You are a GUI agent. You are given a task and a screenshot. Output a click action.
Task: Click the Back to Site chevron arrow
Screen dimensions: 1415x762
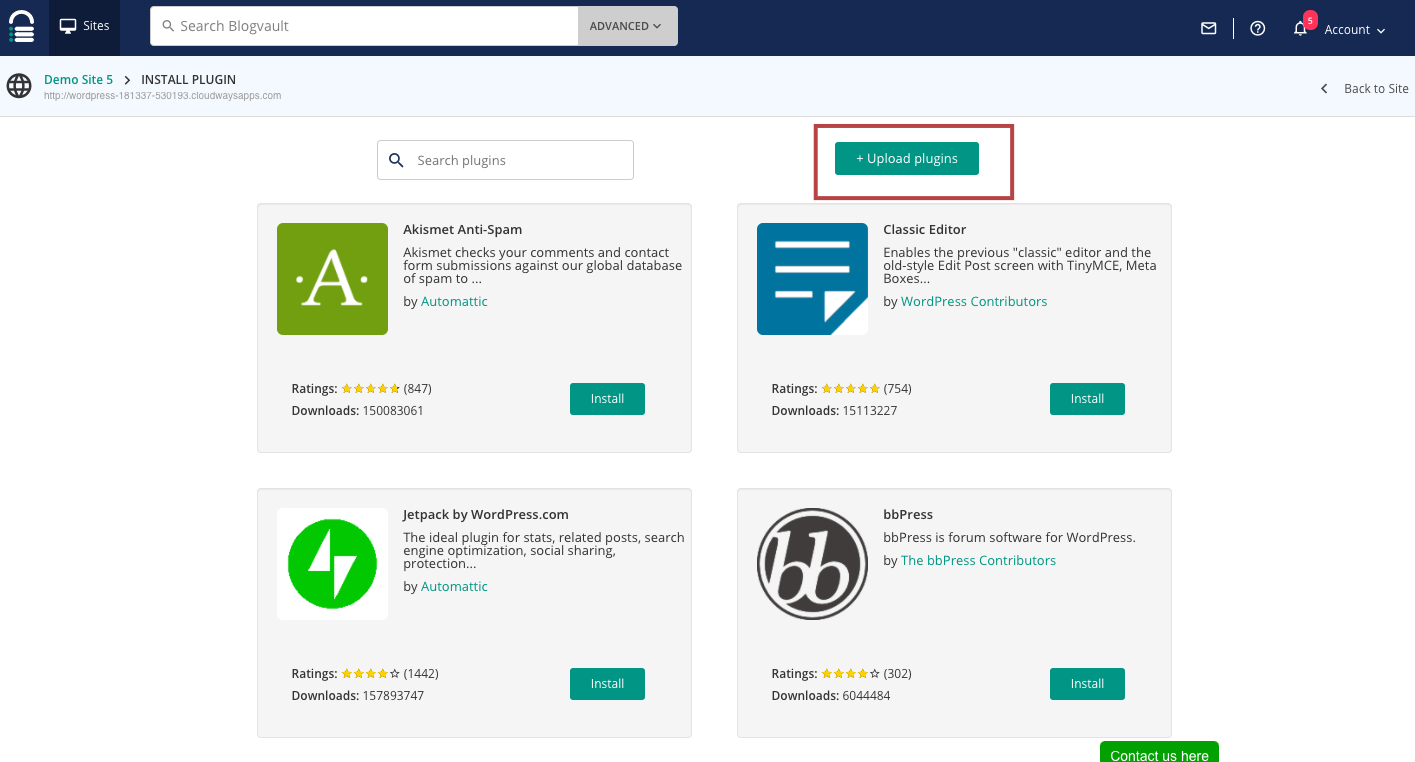point(1324,88)
